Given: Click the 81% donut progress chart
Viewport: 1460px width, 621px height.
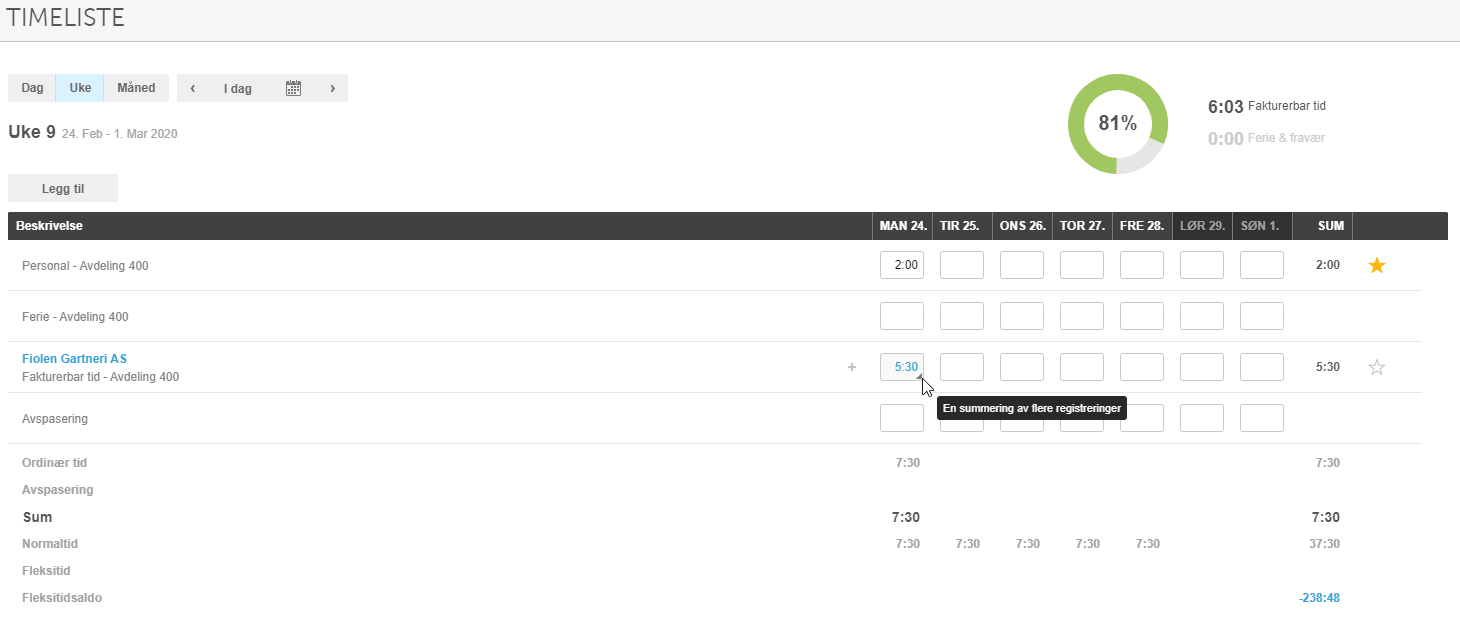Looking at the screenshot, I should pos(1118,124).
